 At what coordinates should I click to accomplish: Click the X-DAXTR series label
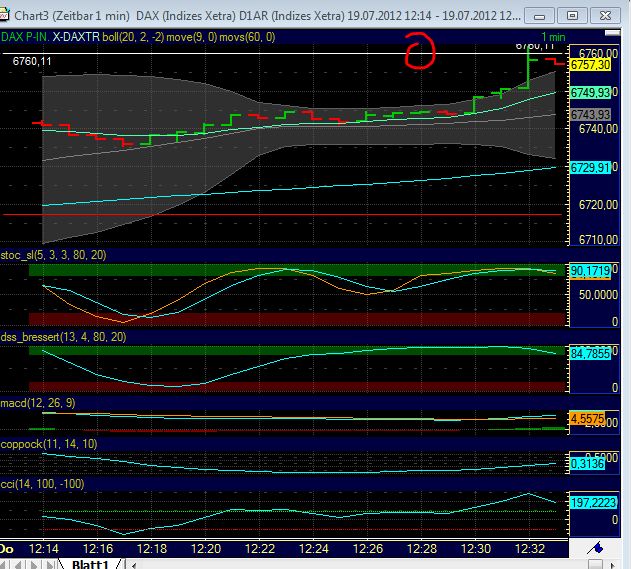pos(76,37)
